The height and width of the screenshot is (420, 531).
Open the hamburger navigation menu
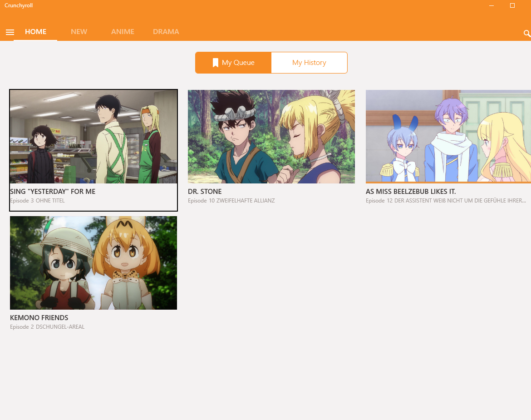pyautogui.click(x=10, y=32)
